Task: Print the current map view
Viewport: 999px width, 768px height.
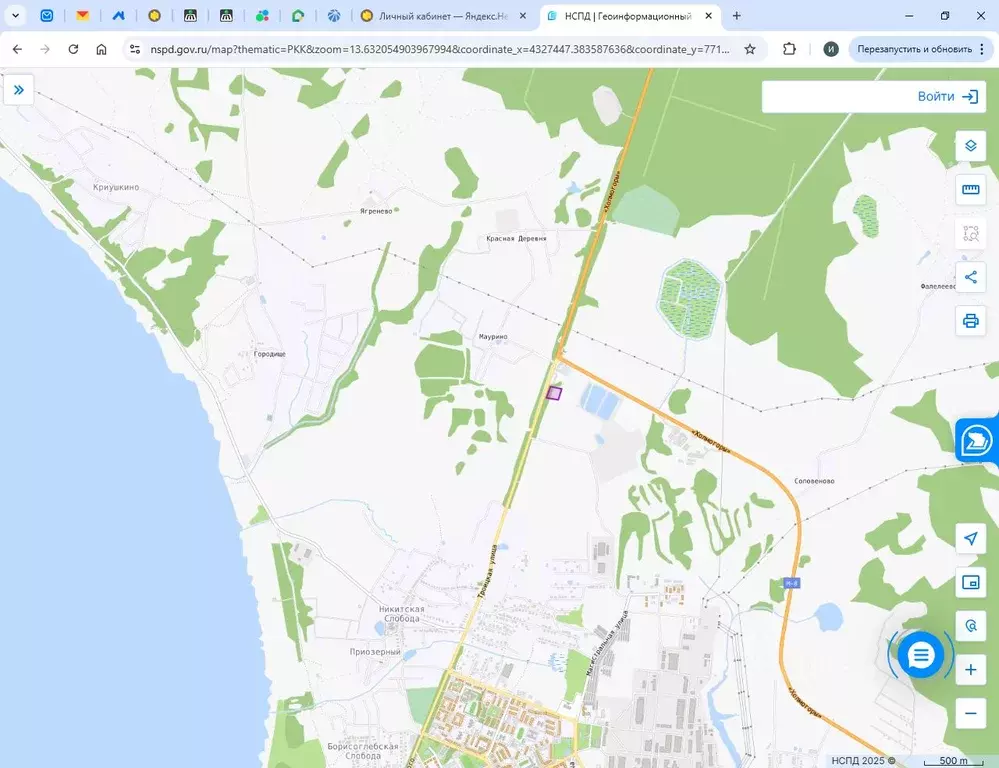Action: coord(969,321)
